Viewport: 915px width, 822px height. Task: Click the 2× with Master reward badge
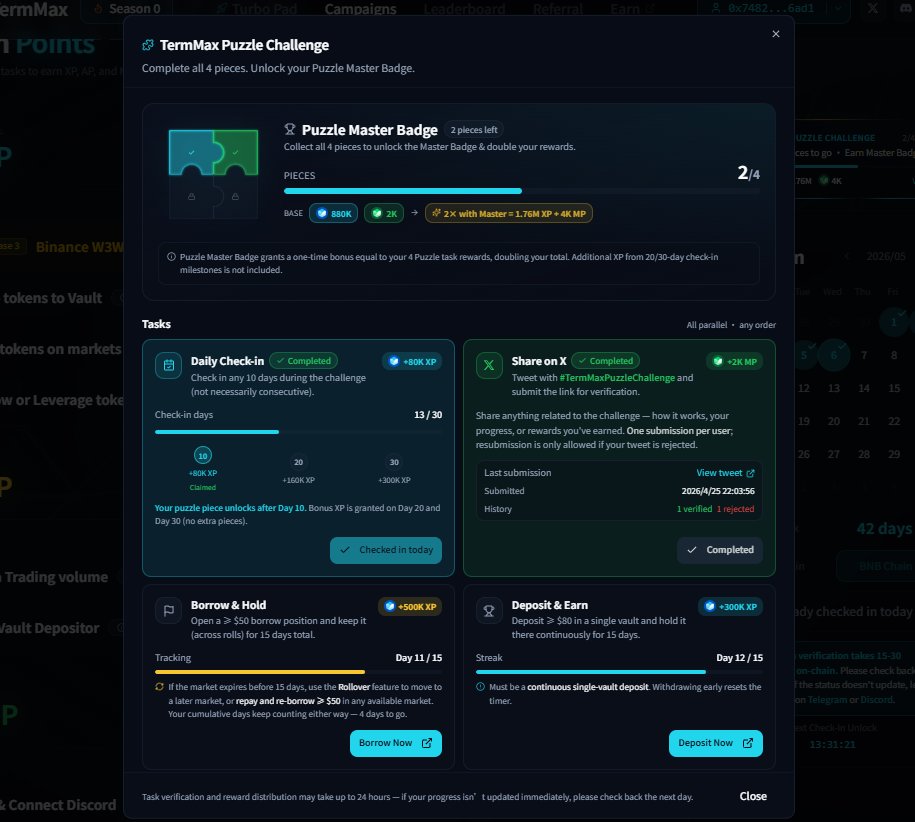509,214
